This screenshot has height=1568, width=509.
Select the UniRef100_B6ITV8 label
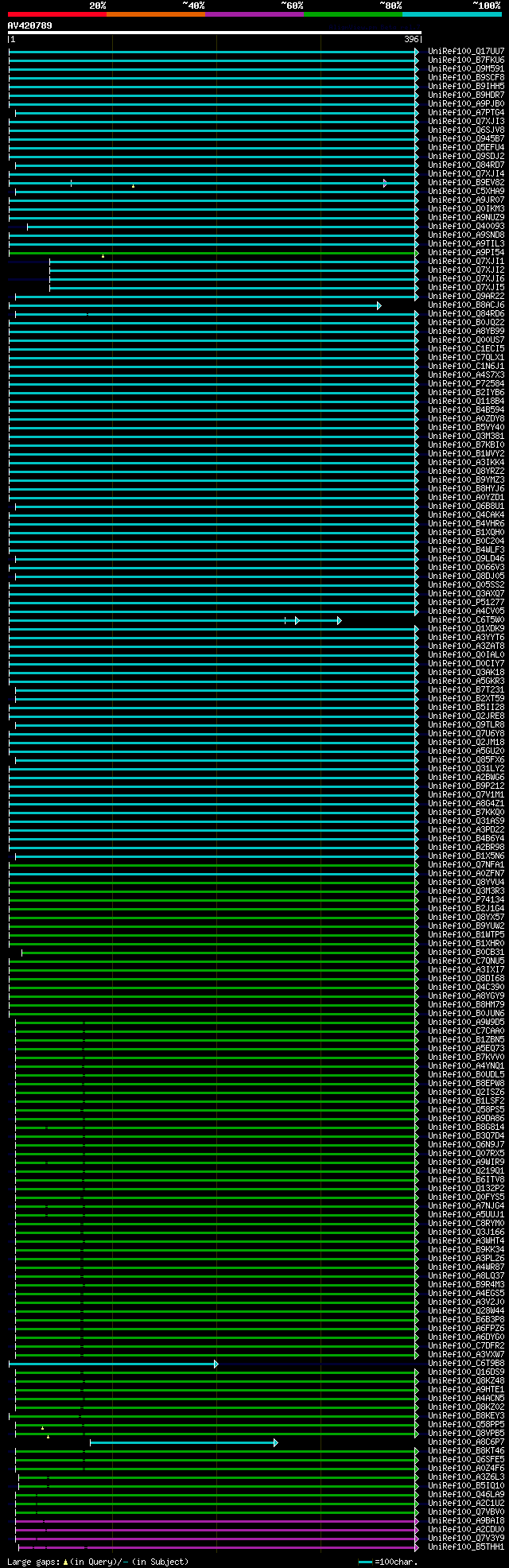[466, 1179]
